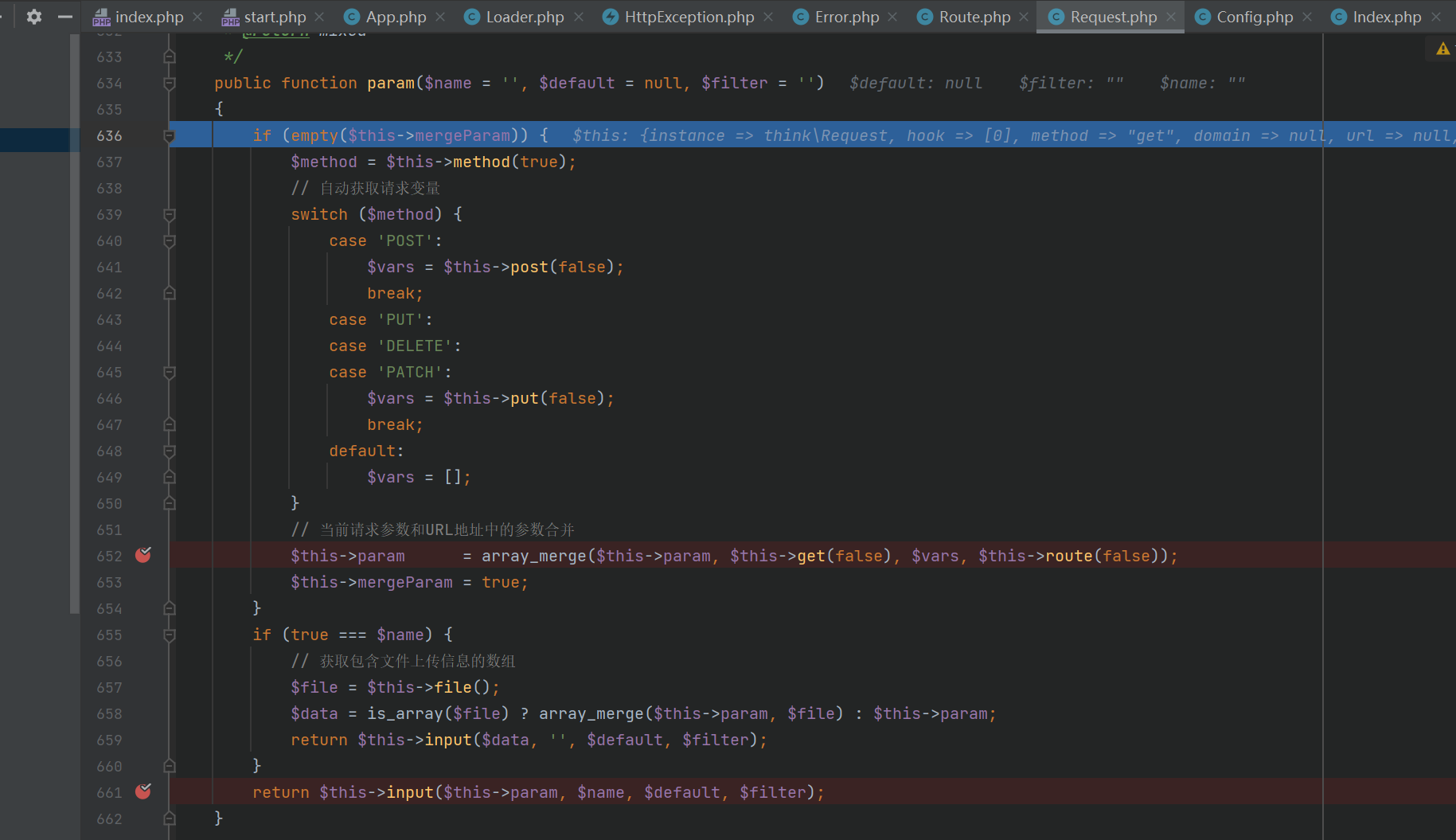This screenshot has height=840, width=1456.
Task: Click the PHP file icon on the start.php tab
Action: (230, 17)
